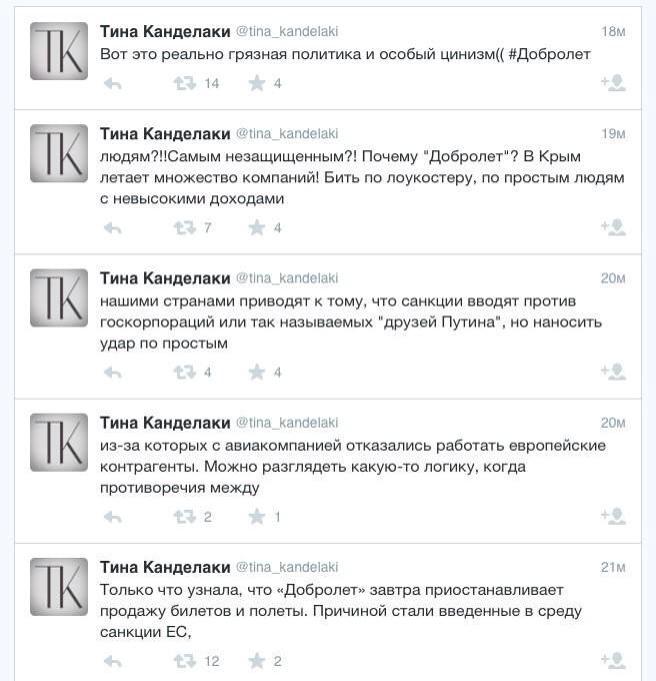Favorite the tweet with 1 favorite
The height and width of the screenshot is (681, 656).
257,517
